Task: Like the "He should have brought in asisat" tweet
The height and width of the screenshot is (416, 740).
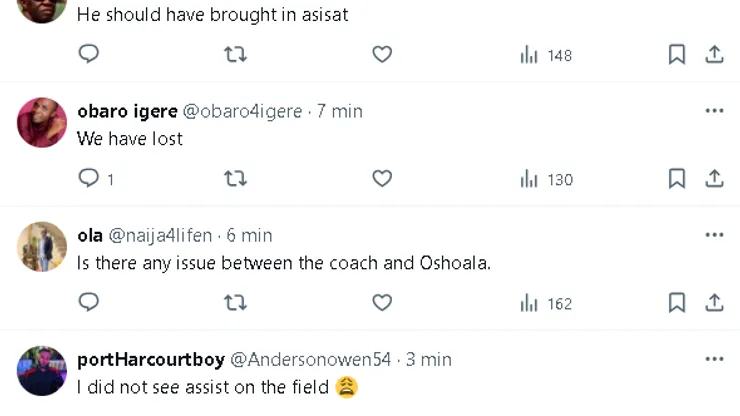Action: coord(382,55)
